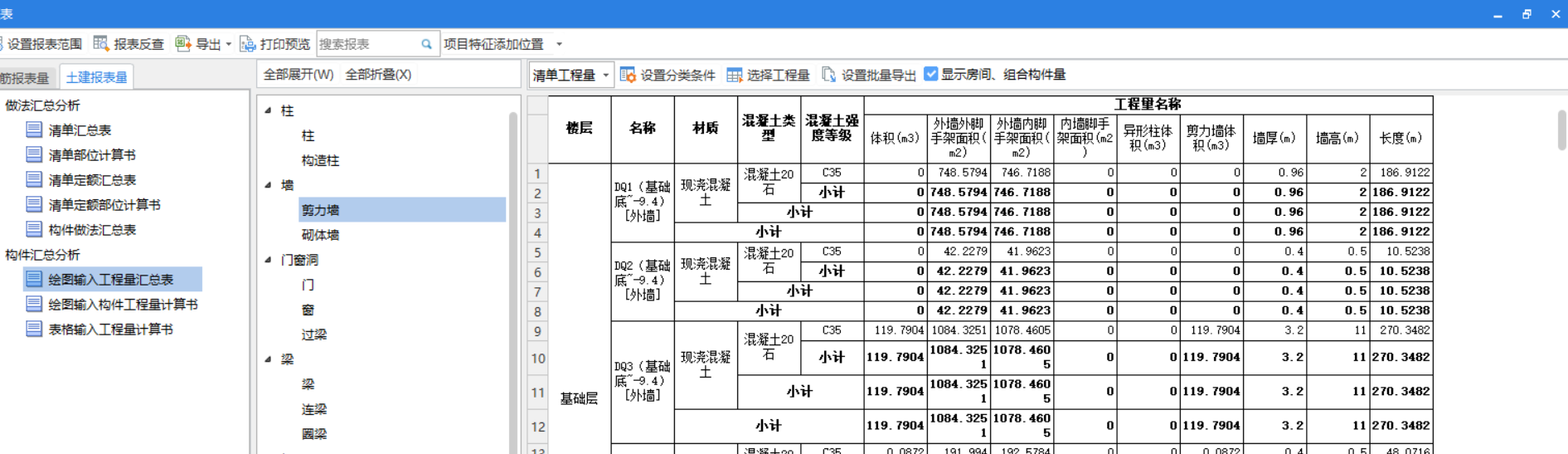This screenshot has height=454, width=1568.
Task: Click the 清单汇总表 report icon
Action: tap(34, 129)
